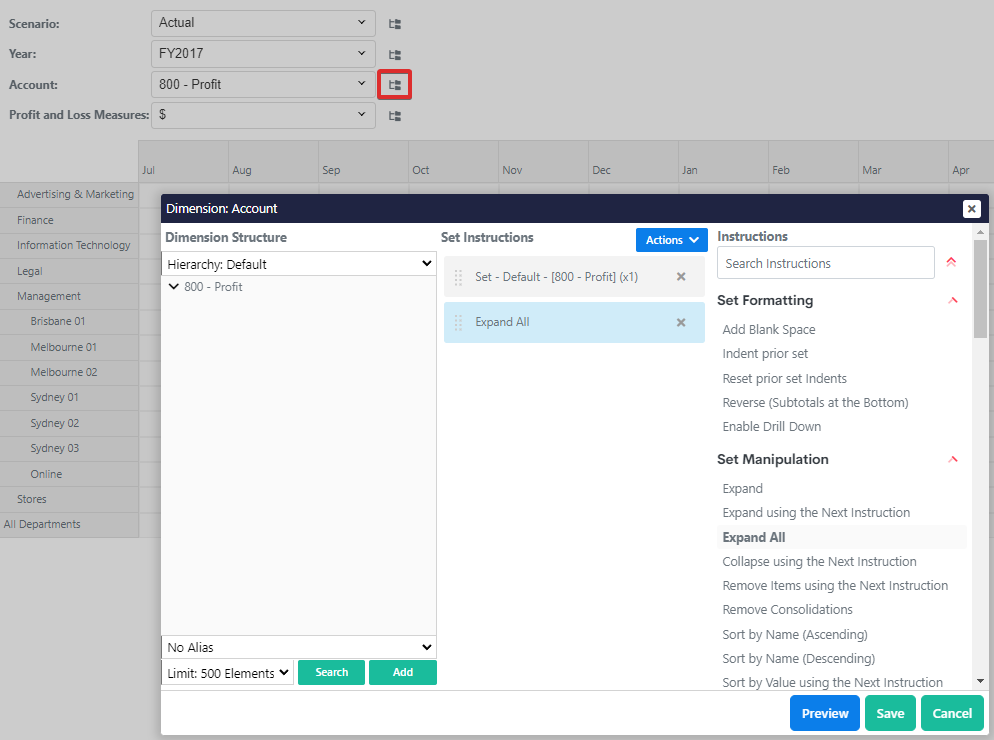Collapse the Set Formatting section

(x=951, y=300)
